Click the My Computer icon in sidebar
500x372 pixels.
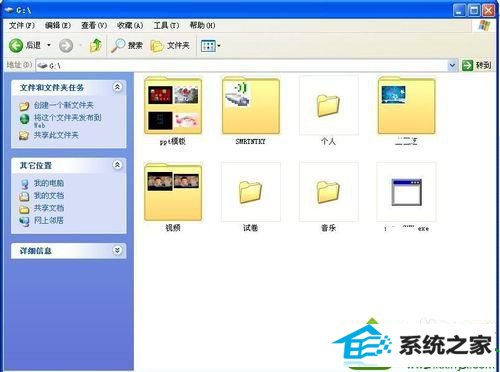point(24,184)
